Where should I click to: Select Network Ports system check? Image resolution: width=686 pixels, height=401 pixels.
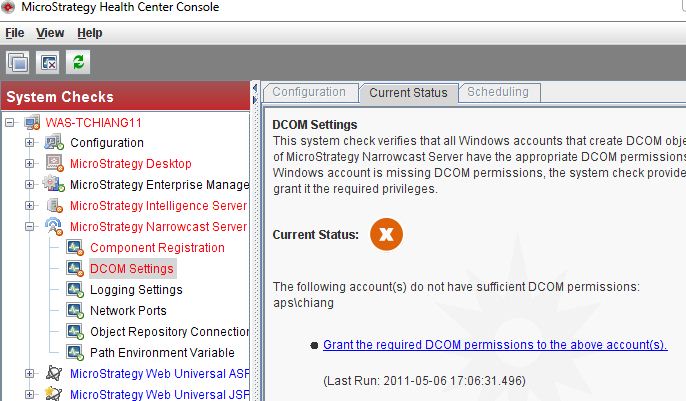pyautogui.click(x=128, y=311)
